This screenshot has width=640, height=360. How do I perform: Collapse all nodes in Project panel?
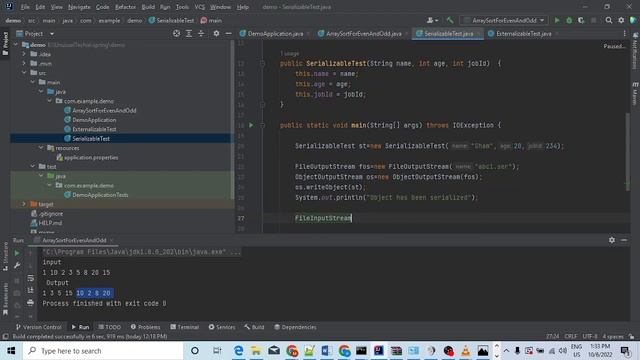(x=201, y=33)
